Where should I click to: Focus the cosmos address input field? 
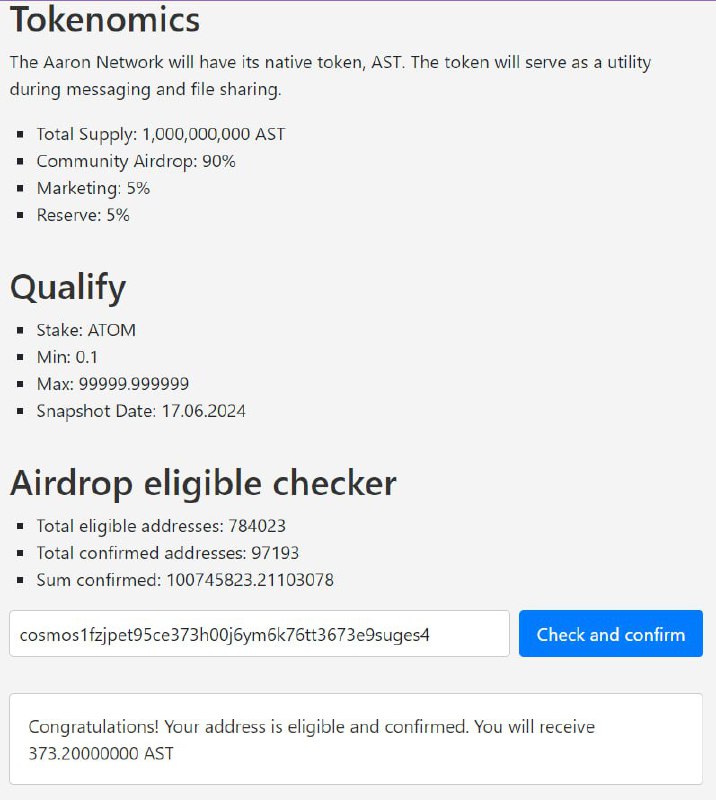(x=259, y=633)
